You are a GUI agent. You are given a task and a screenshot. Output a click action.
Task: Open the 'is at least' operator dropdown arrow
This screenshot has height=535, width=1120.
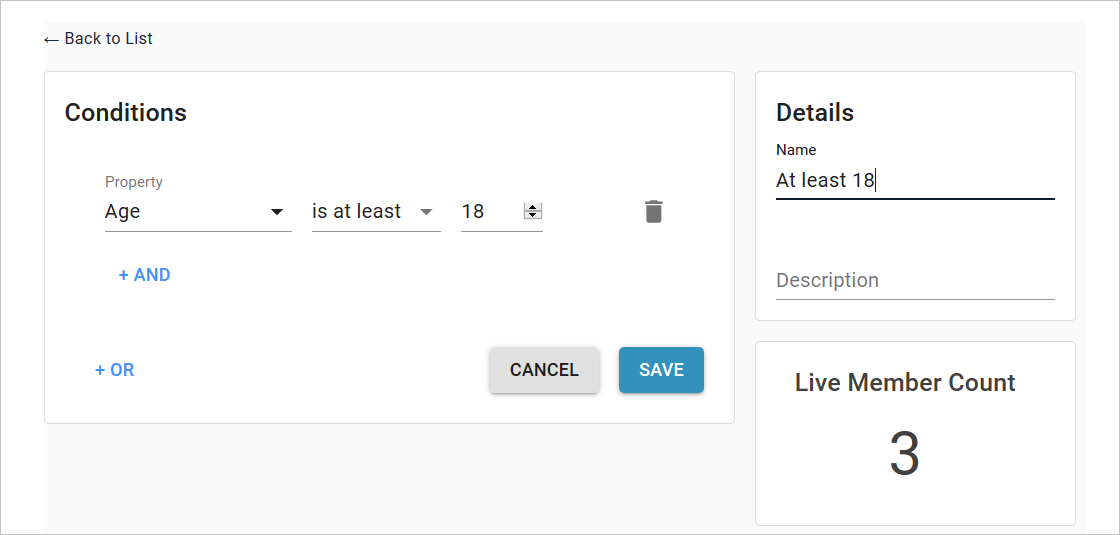426,212
